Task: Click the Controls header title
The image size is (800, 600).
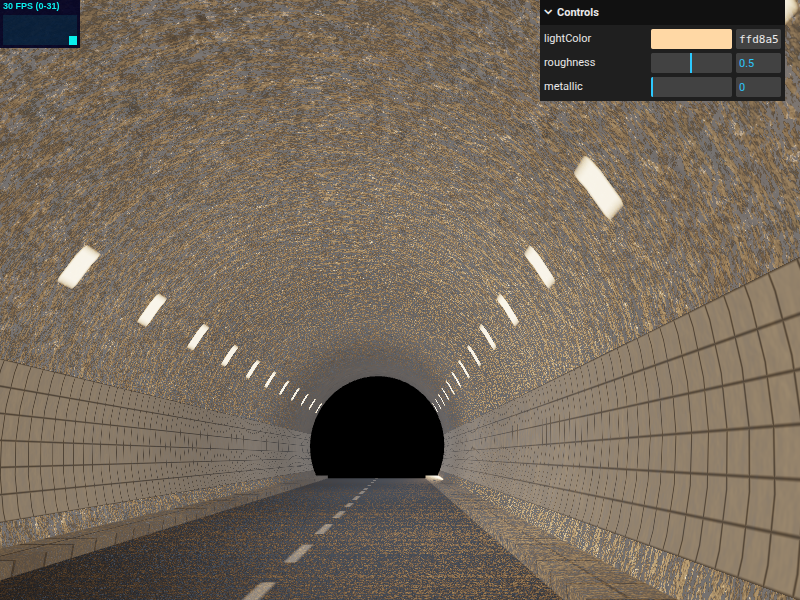Action: pos(580,12)
